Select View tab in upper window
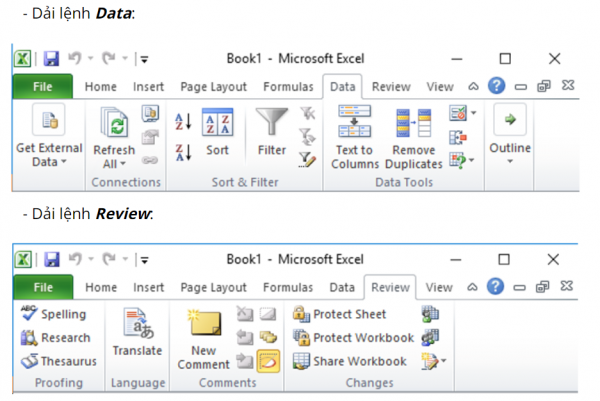 pos(440,87)
